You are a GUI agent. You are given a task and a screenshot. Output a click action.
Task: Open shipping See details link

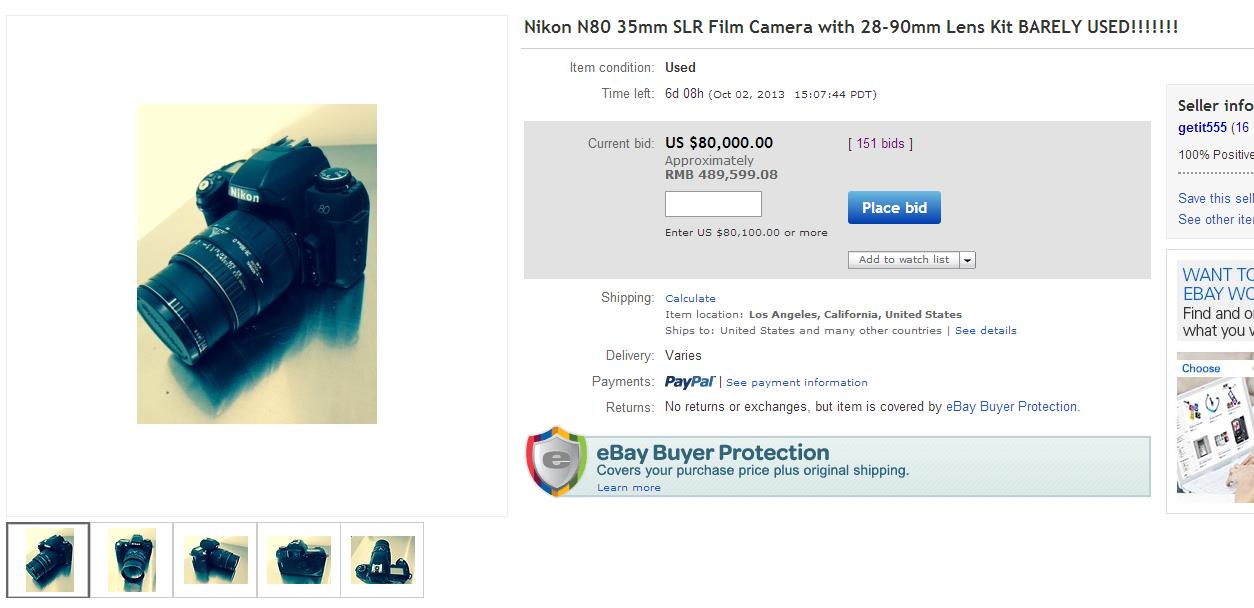pyautogui.click(x=985, y=331)
